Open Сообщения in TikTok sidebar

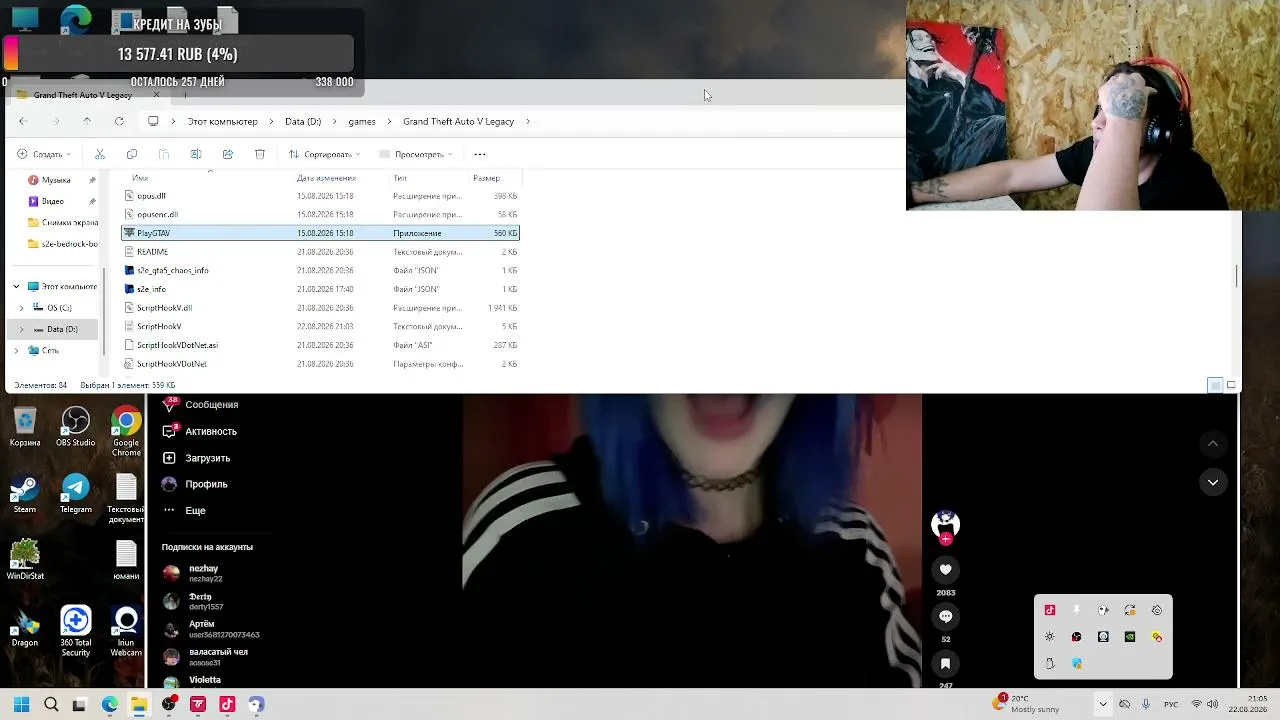click(x=200, y=405)
